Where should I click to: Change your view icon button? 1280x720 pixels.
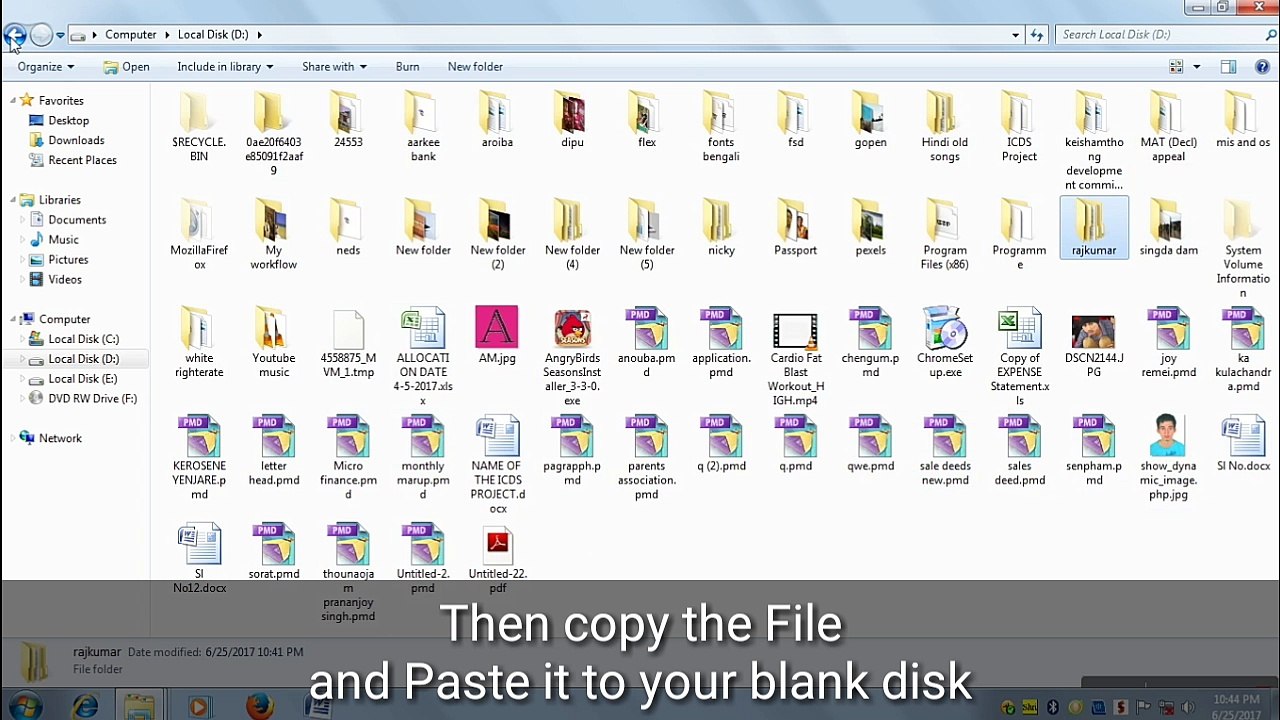point(1176,67)
